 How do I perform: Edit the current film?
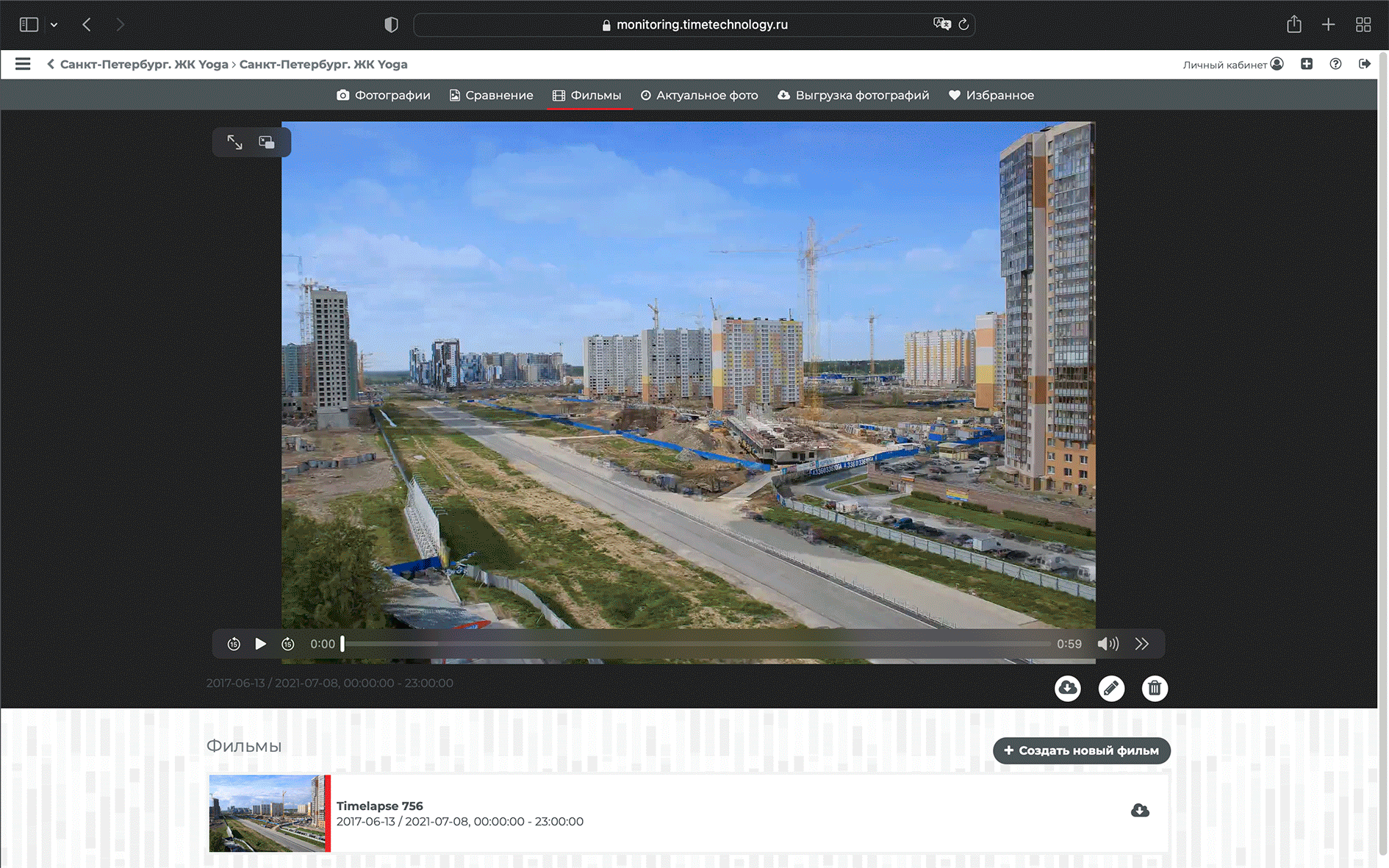point(1111,688)
